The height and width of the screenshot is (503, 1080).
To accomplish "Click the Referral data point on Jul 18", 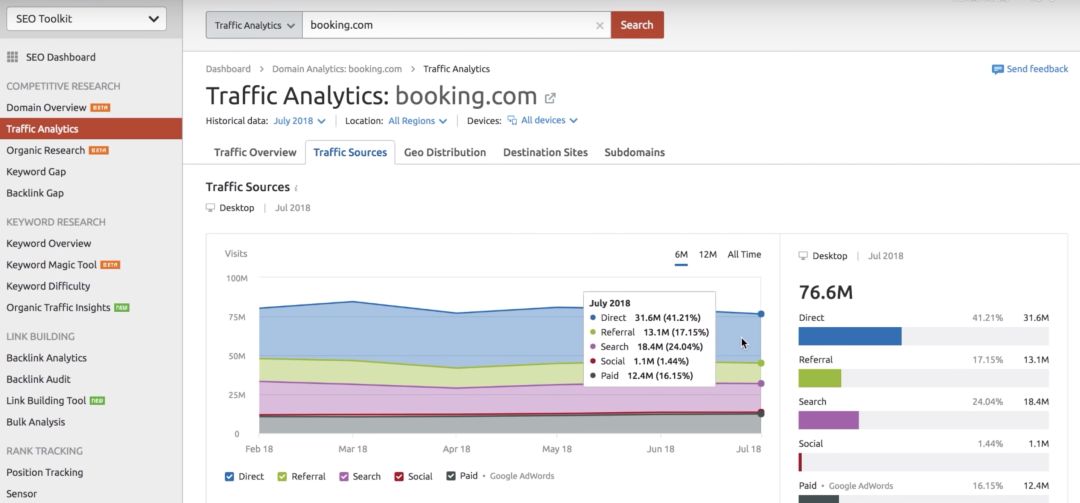I will (761, 363).
